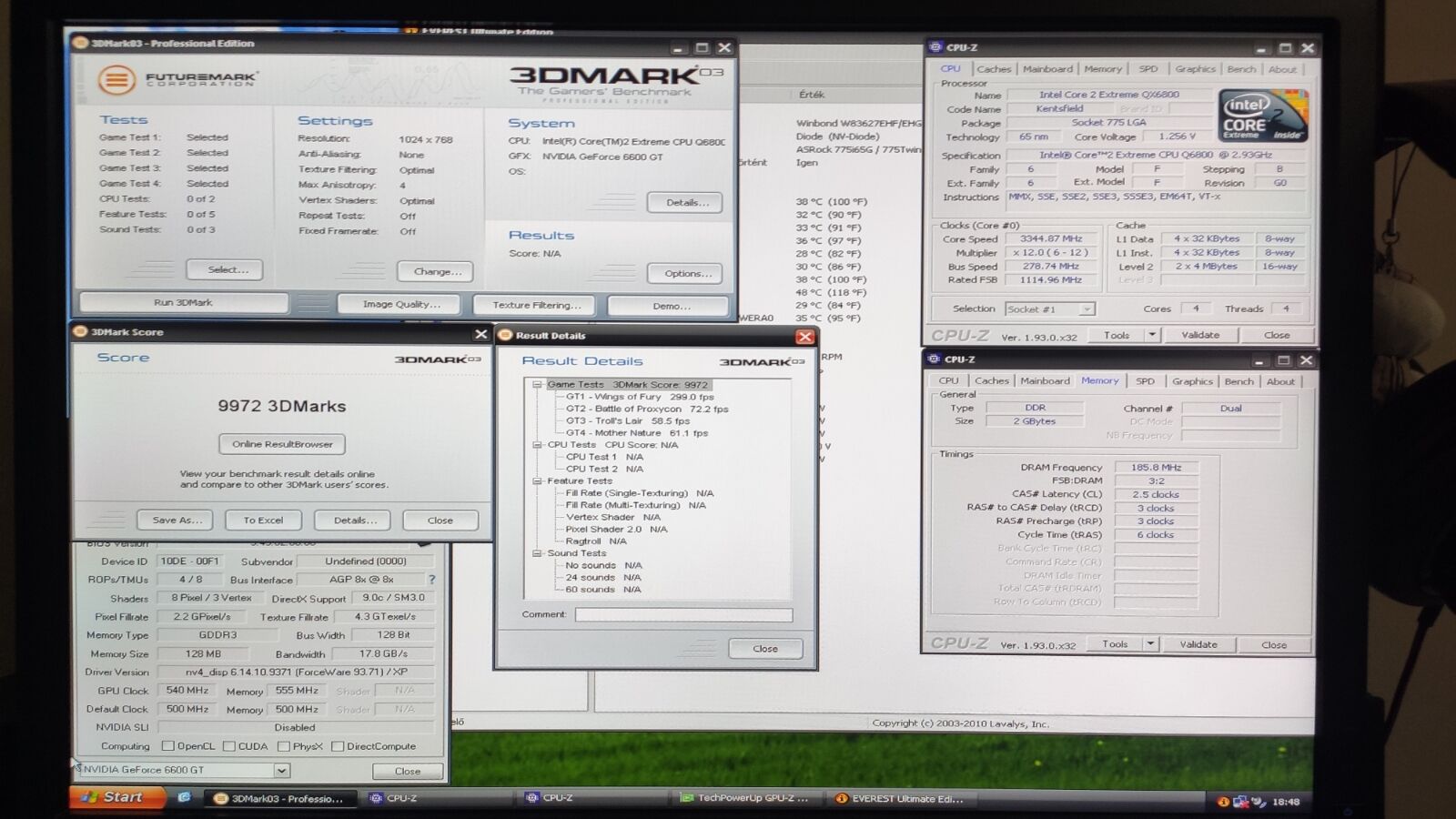Open EVEREST Ultimate Edition from the taskbar
This screenshot has width=1456, height=819.
pyautogui.click(x=904, y=799)
